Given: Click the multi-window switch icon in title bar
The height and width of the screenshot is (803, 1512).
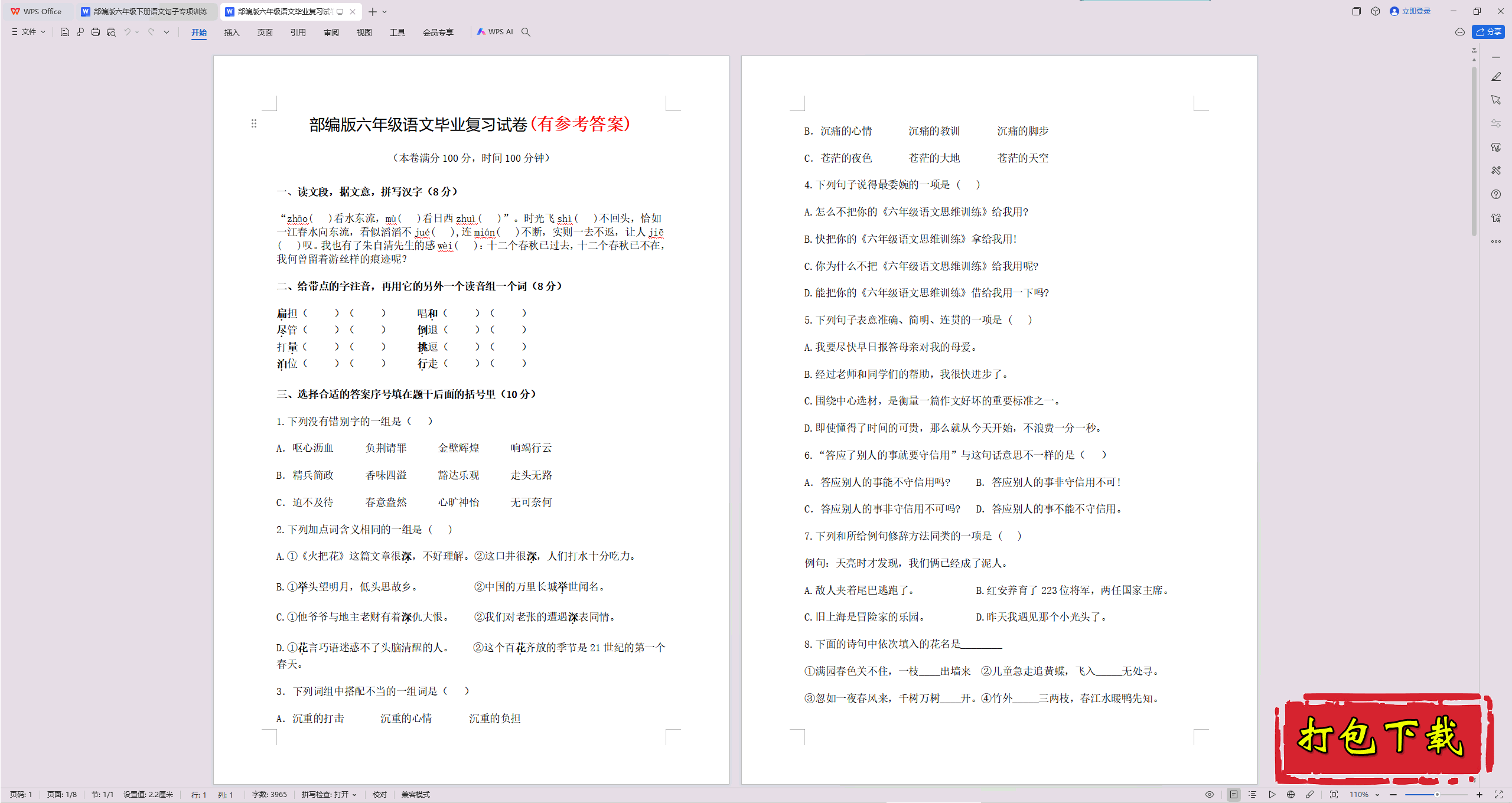Looking at the screenshot, I should point(1356,11).
